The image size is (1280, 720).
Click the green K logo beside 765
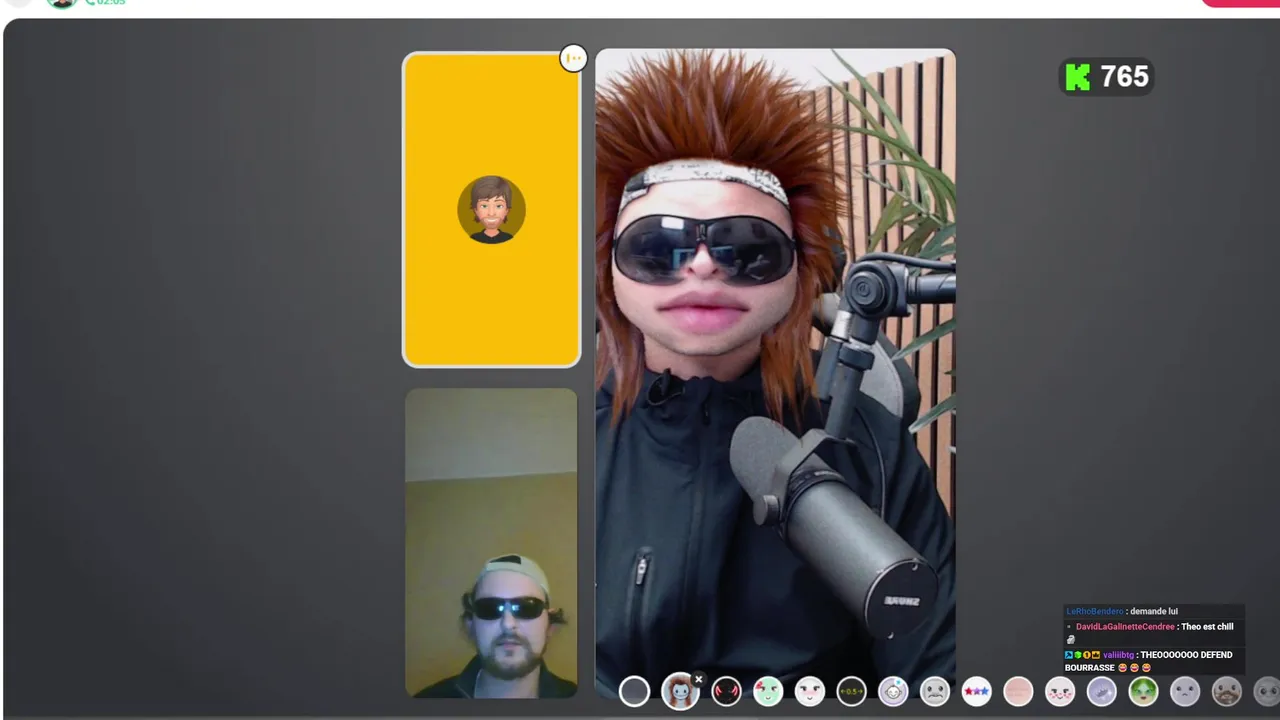click(1078, 77)
